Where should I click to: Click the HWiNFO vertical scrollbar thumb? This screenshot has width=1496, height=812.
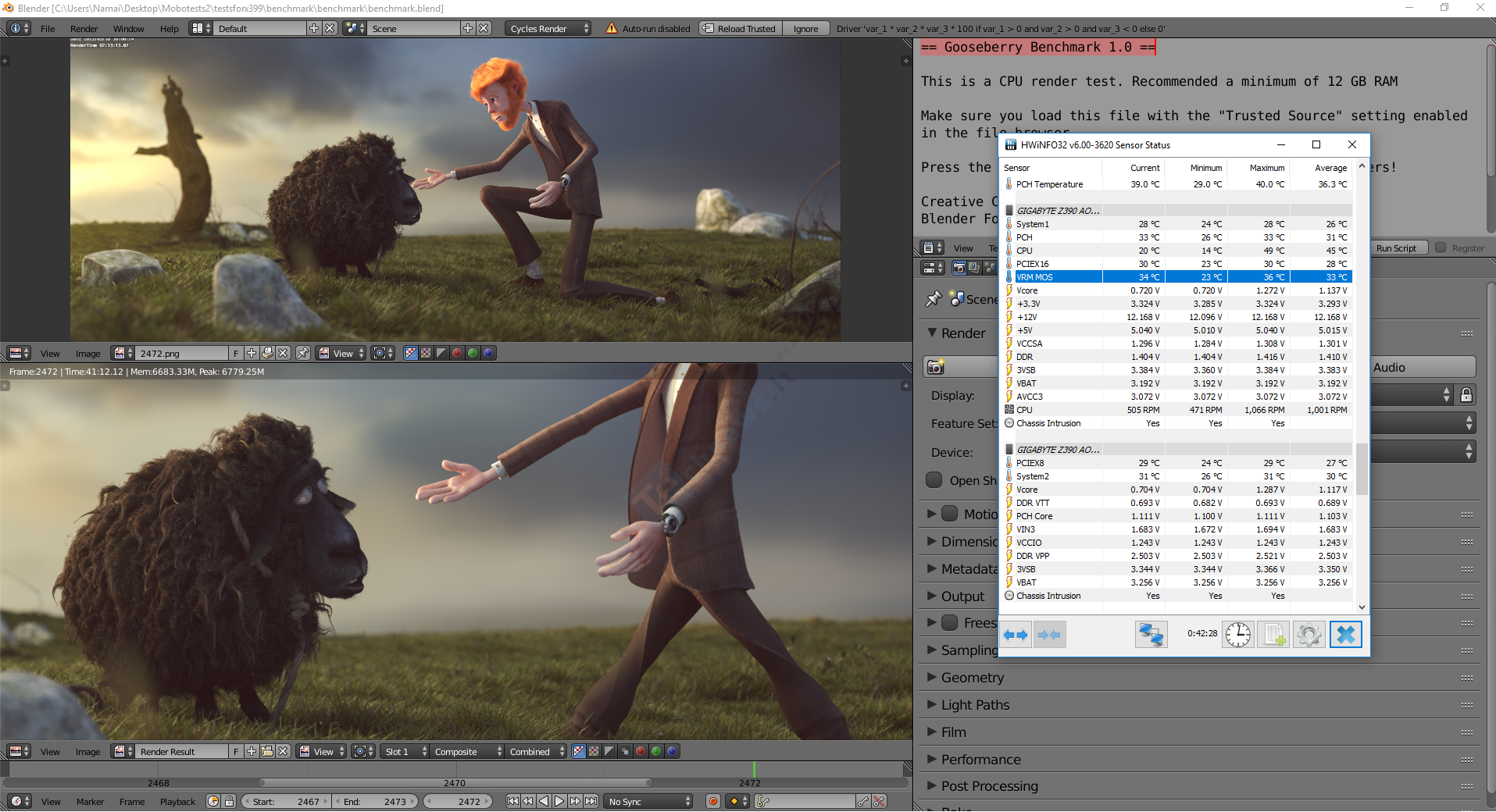pos(1362,468)
